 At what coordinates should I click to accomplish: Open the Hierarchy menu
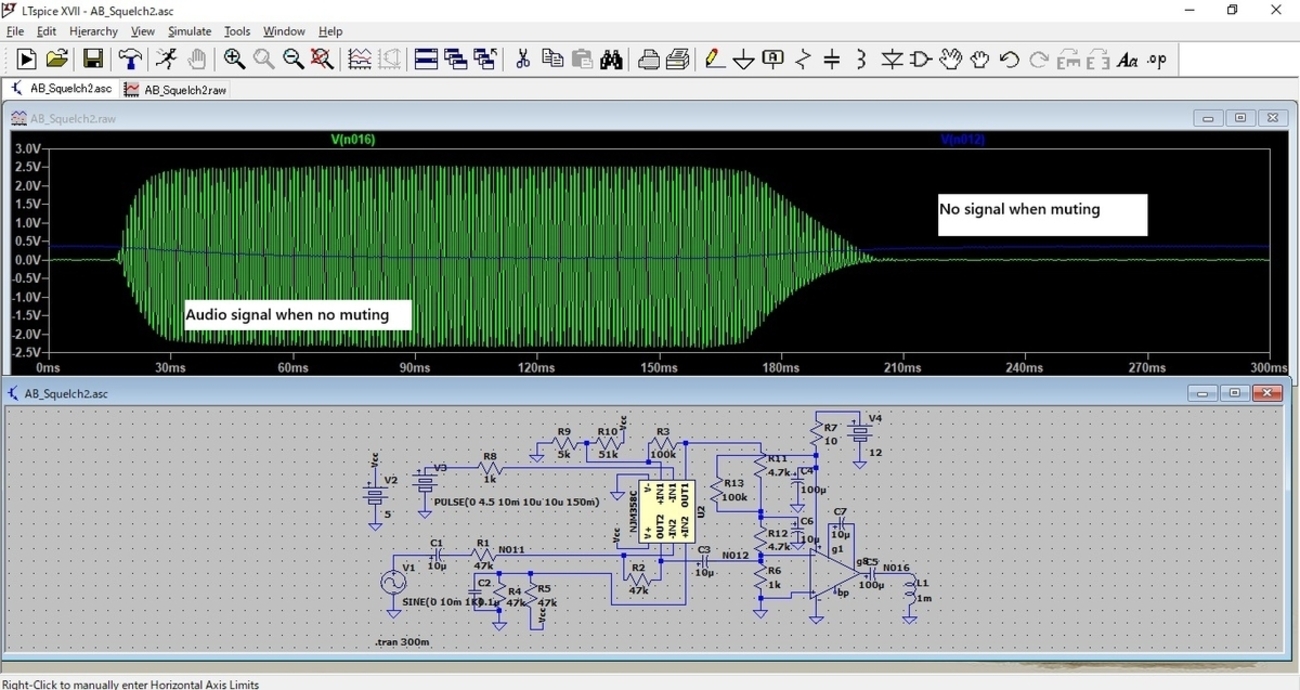tap(94, 32)
